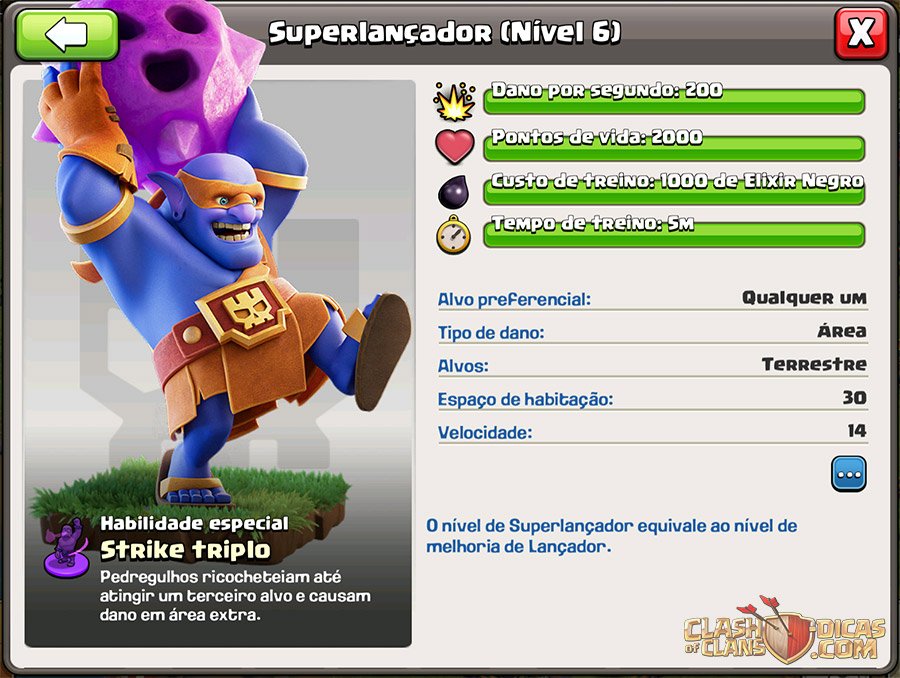The height and width of the screenshot is (678, 900).
Task: Click the green back arrow button
Action: 67,34
